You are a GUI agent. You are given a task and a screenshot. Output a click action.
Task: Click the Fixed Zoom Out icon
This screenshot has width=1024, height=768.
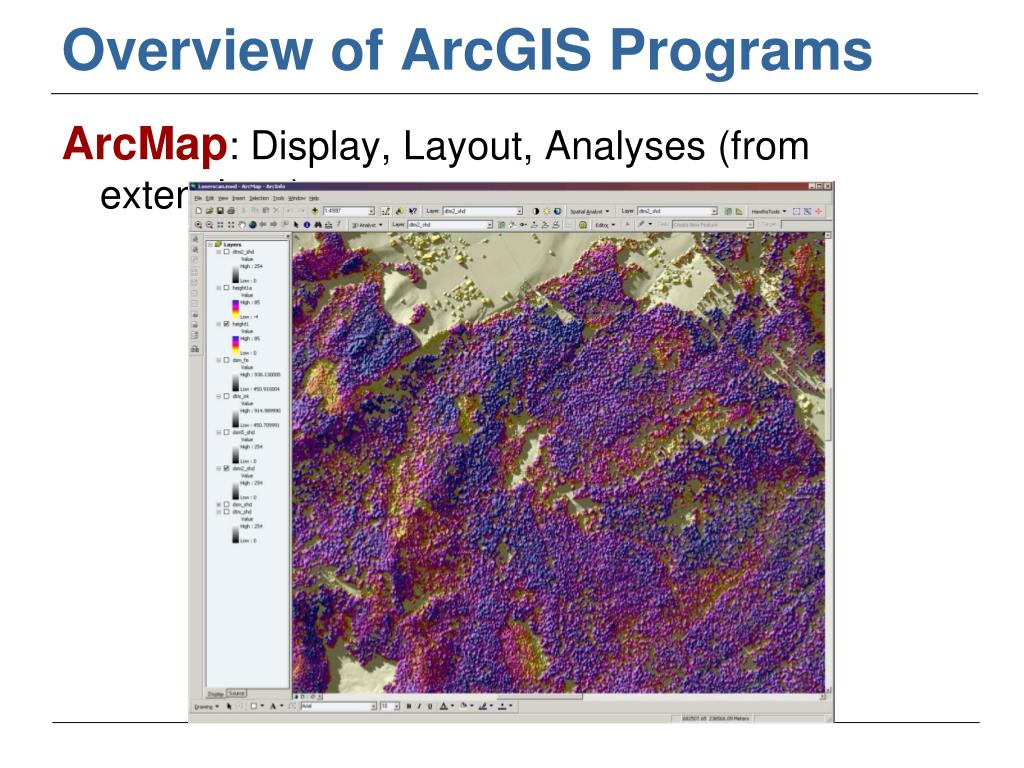point(231,225)
